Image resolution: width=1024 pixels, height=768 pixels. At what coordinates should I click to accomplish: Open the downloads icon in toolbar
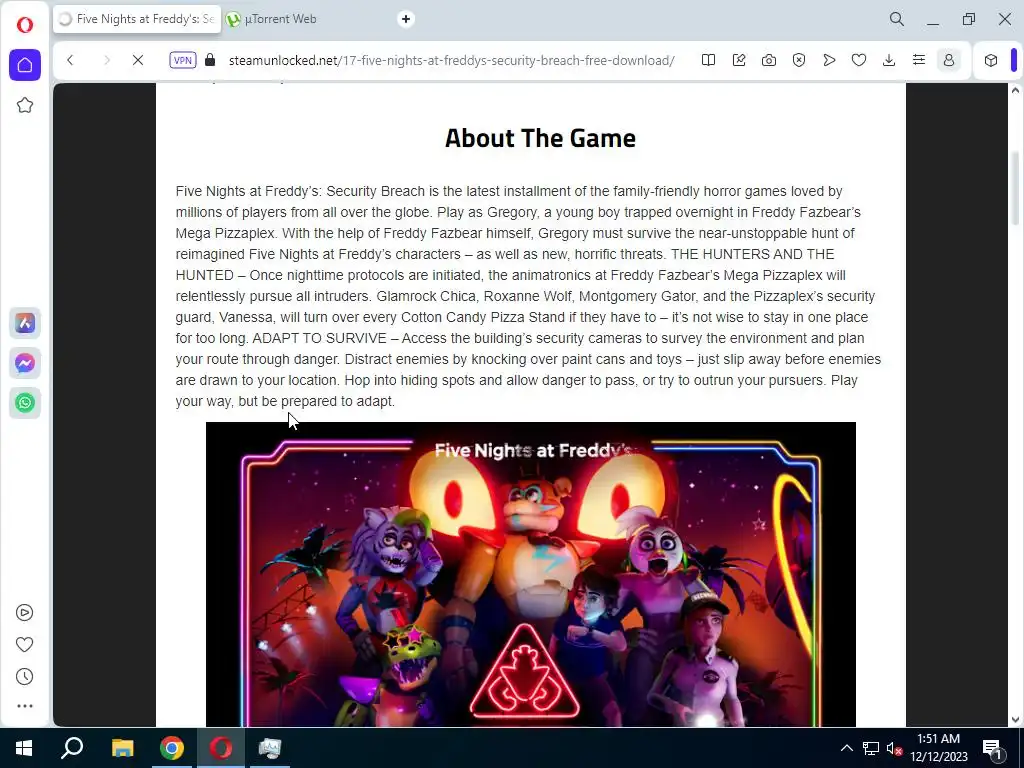click(889, 60)
